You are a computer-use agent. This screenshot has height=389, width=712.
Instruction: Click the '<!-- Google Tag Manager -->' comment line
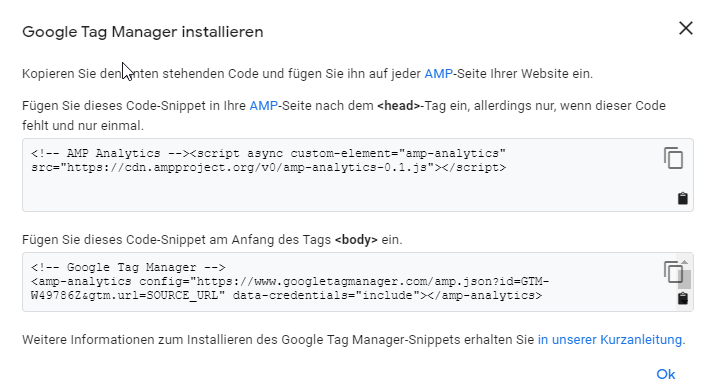pyautogui.click(x=128, y=267)
